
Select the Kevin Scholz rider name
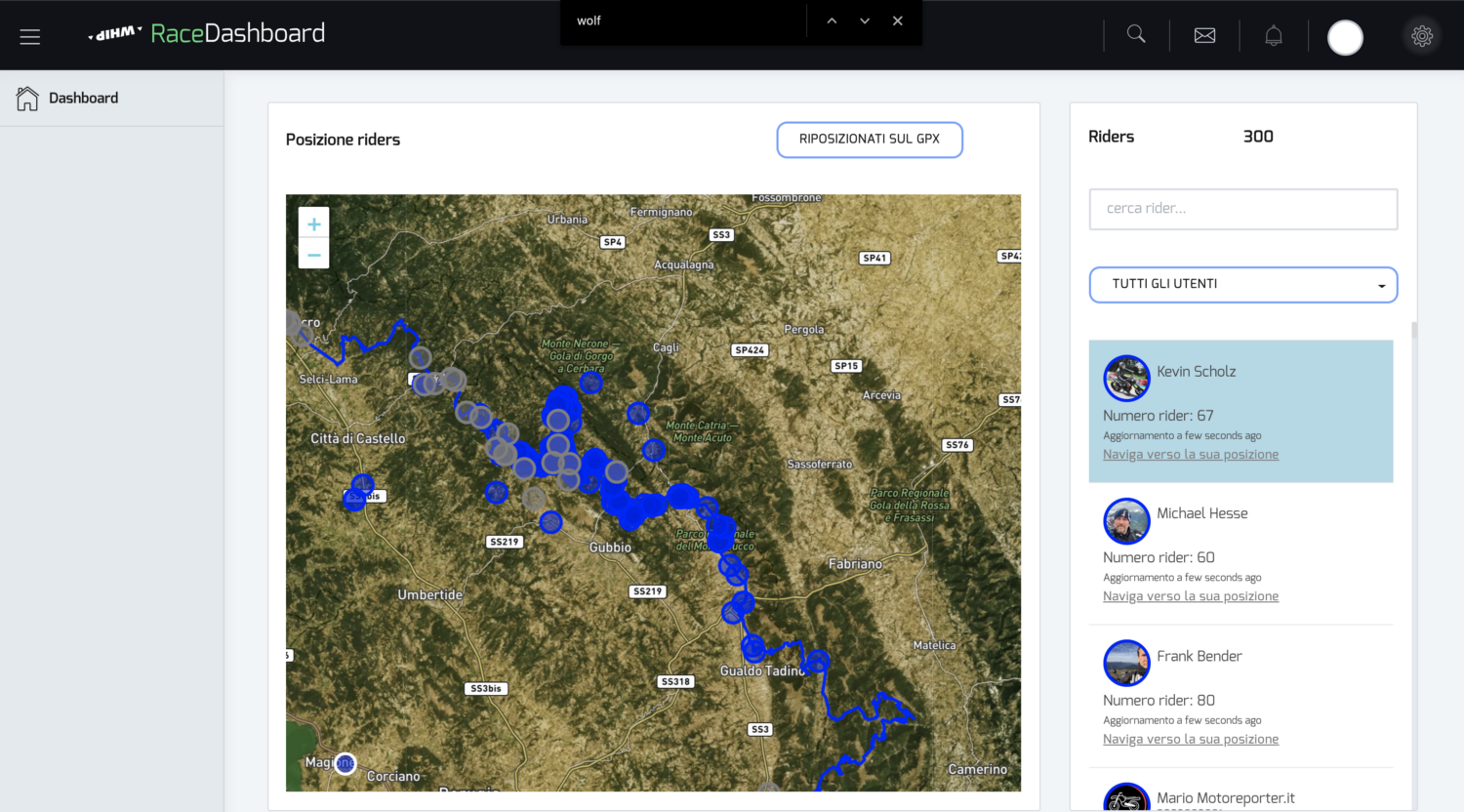pos(1197,372)
